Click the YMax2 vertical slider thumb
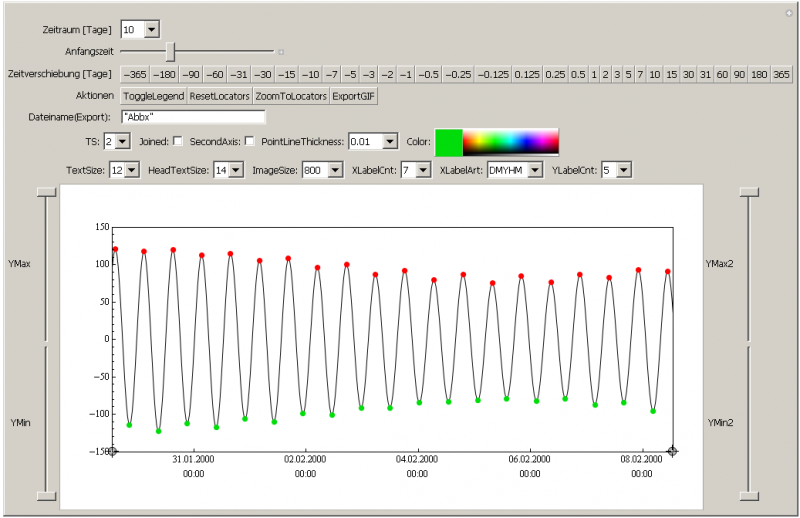This screenshot has width=800, height=518. point(749,192)
